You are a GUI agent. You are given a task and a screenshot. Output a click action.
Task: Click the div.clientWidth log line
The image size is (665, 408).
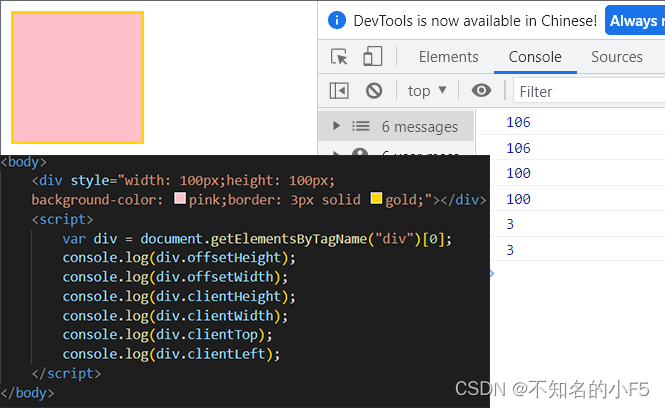point(175,316)
